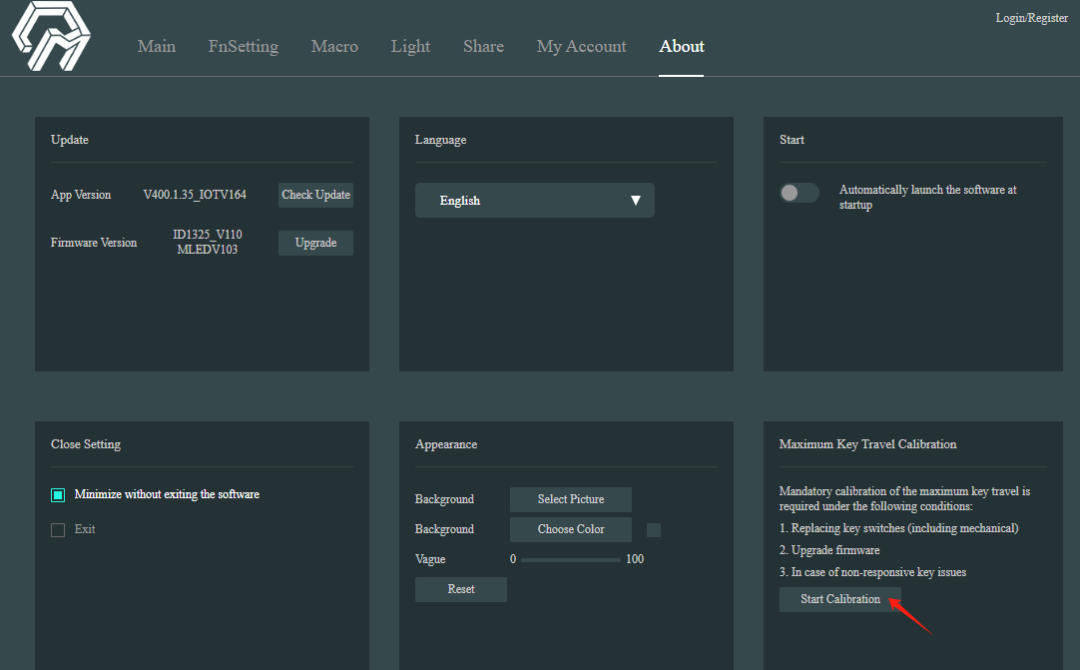Toggle automatic launch at startup
The height and width of the screenshot is (670, 1080).
(x=798, y=193)
